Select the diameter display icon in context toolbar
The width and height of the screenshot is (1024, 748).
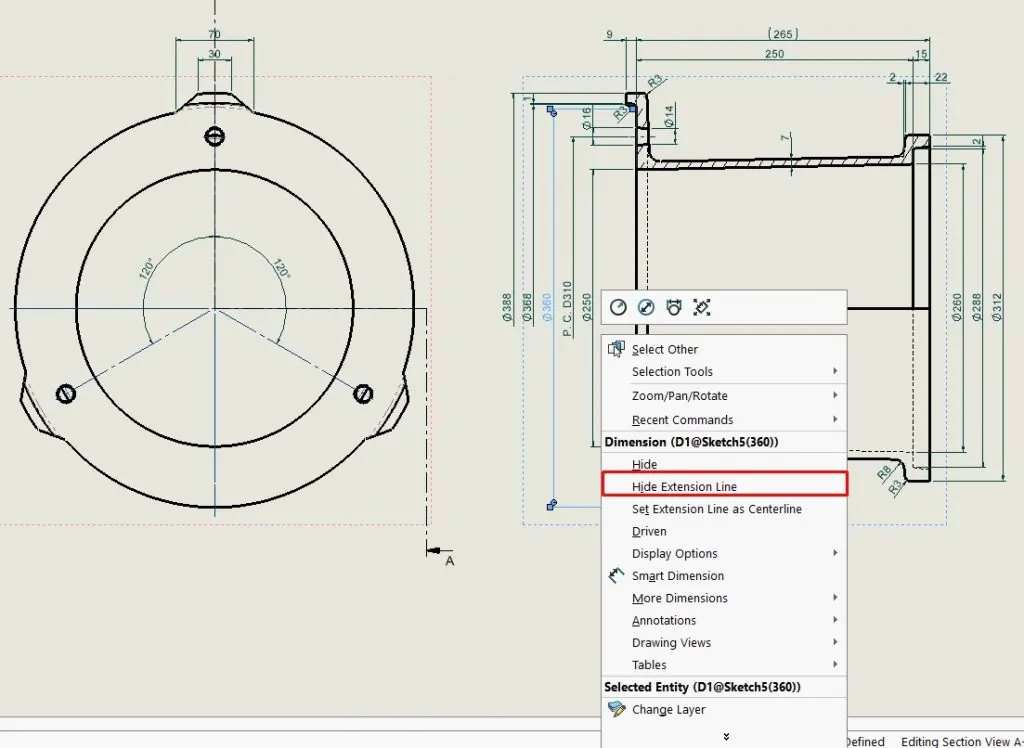click(x=646, y=307)
